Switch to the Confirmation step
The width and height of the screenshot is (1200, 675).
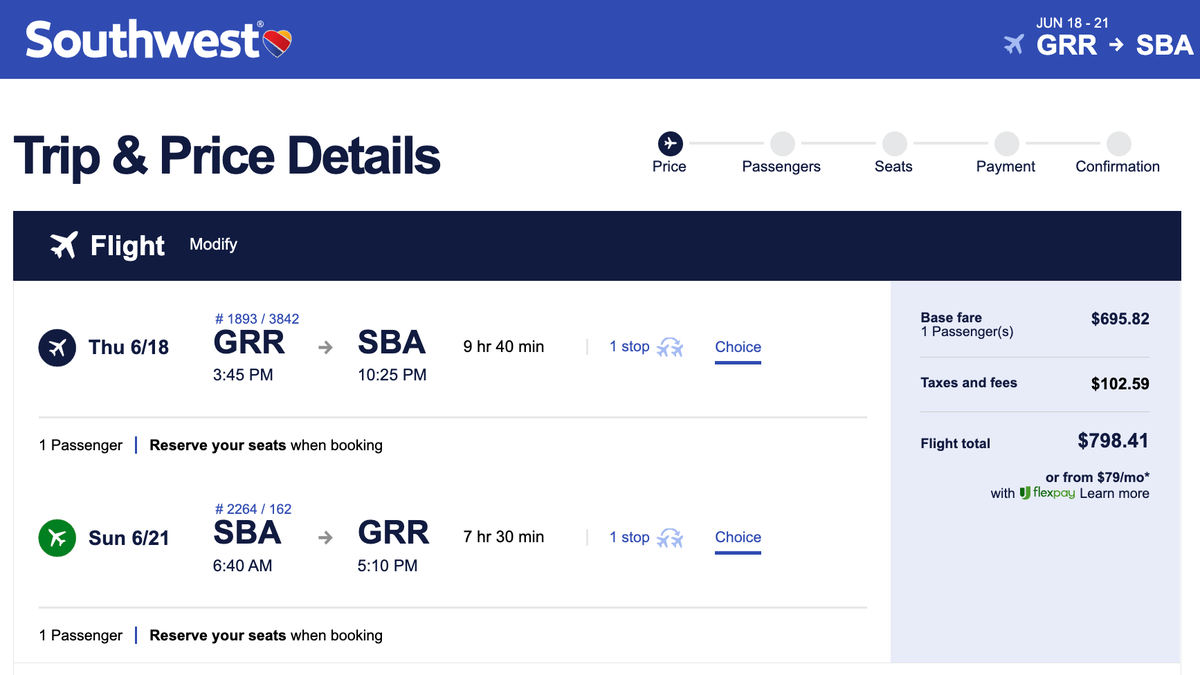(1117, 142)
